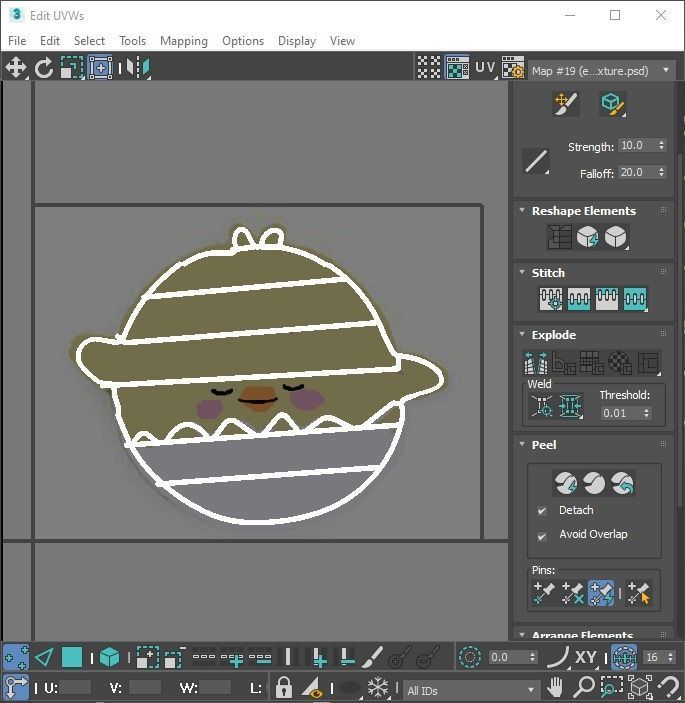The image size is (685, 703).
Task: Toggle Select By Element cube icon
Action: click(x=109, y=657)
